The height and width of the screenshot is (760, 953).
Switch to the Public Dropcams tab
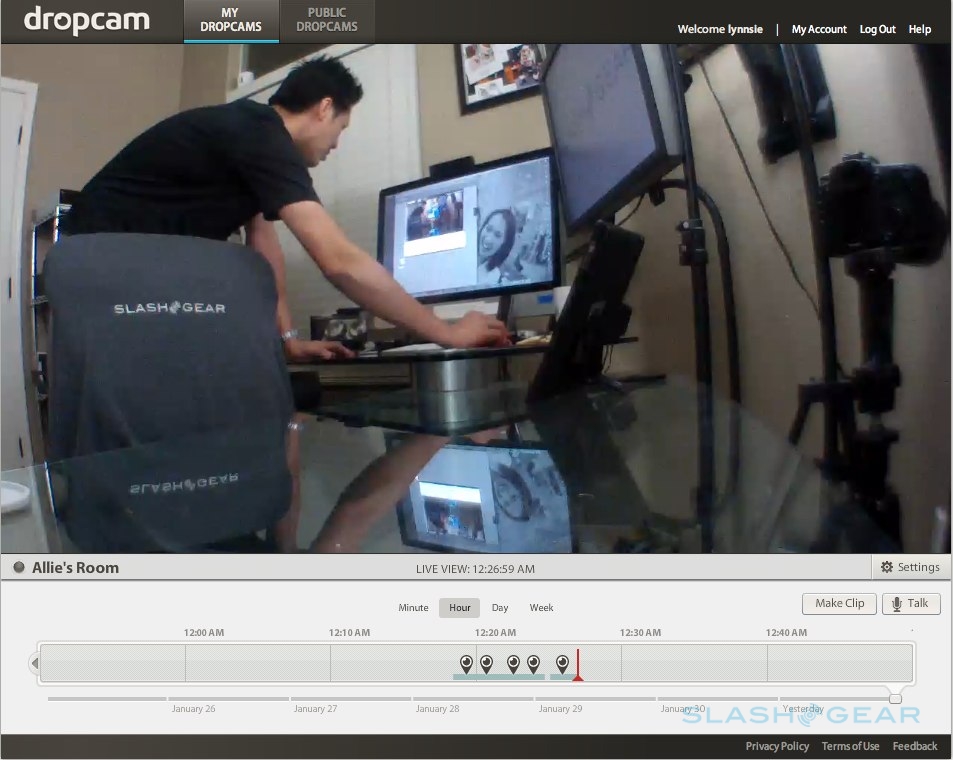pyautogui.click(x=326, y=20)
